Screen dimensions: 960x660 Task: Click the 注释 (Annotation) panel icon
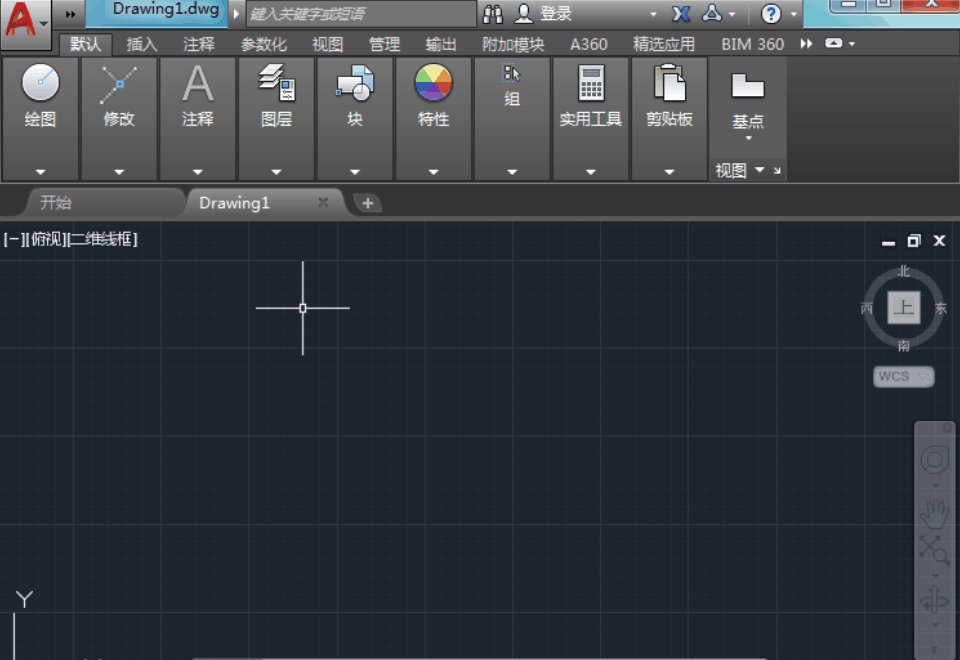point(198,85)
